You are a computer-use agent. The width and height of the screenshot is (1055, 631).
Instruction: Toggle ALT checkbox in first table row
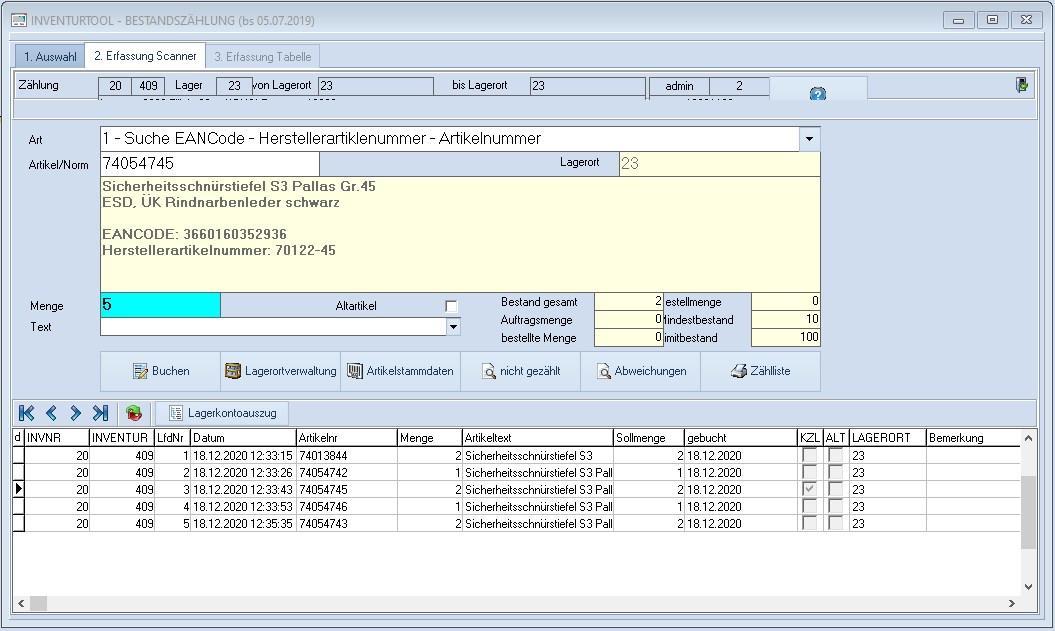(836, 455)
